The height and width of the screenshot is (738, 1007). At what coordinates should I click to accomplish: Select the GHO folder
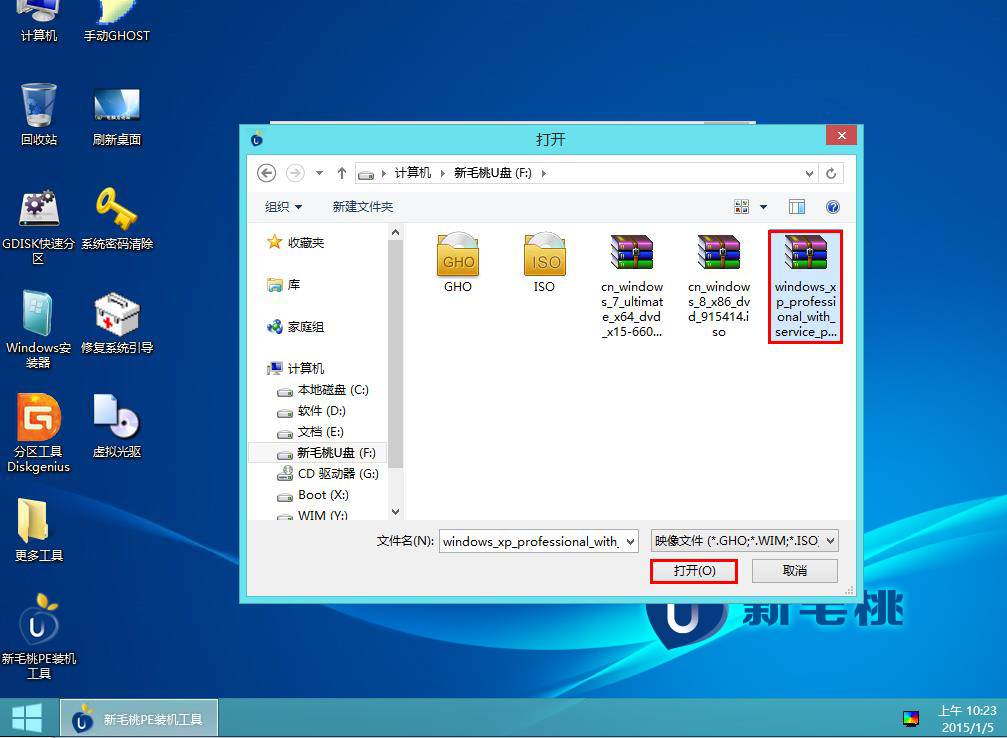tap(458, 263)
